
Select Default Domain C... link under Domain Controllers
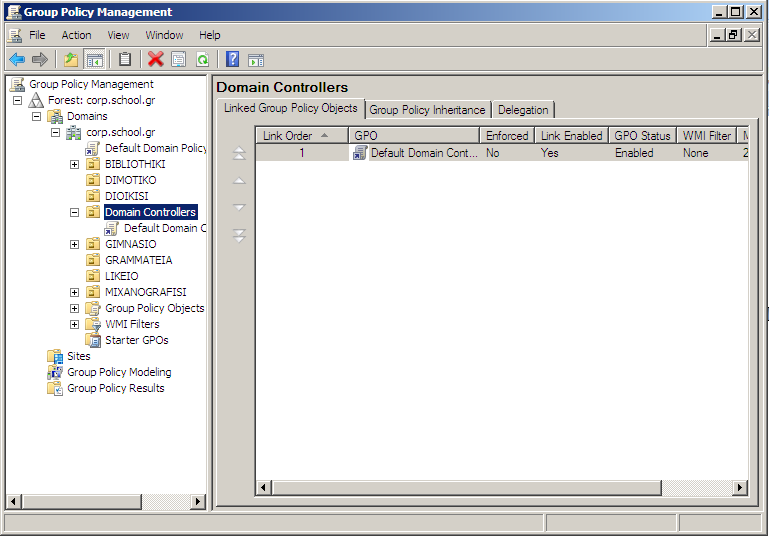[165, 229]
